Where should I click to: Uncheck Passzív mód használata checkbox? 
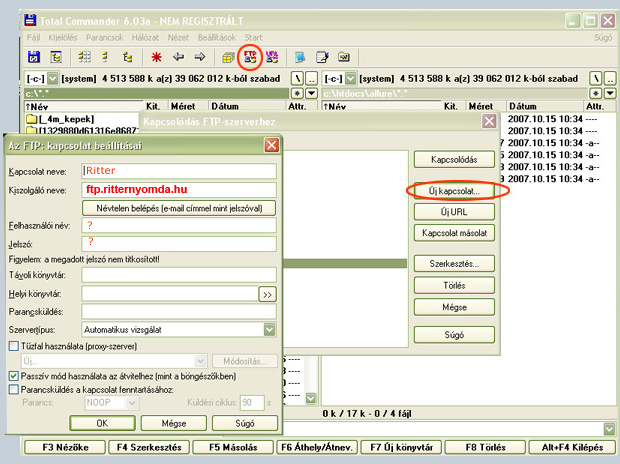click(13, 375)
